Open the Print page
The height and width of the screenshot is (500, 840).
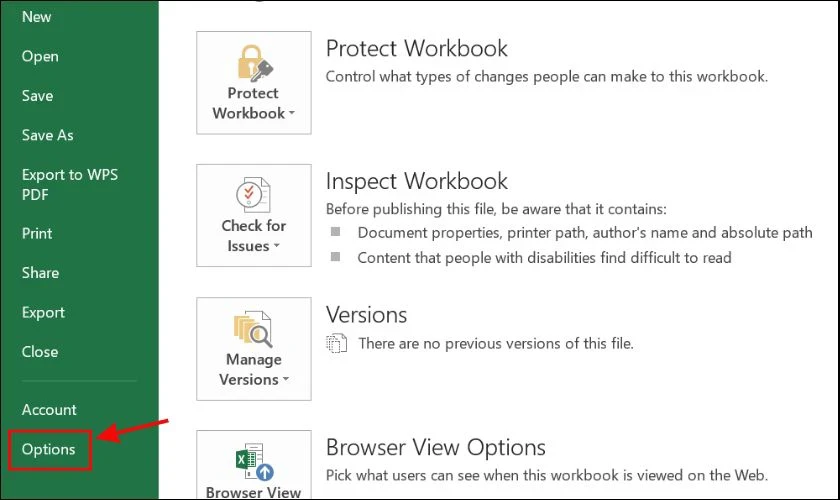coord(37,233)
